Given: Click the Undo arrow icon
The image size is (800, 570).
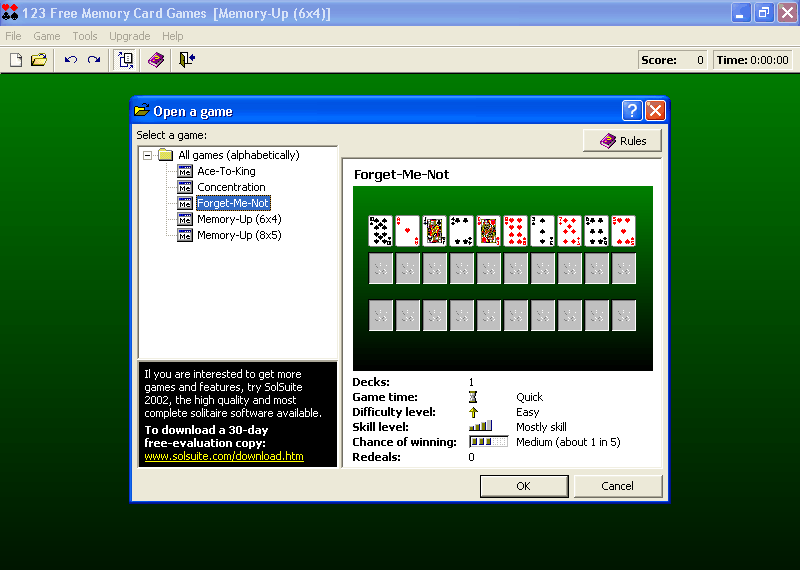Looking at the screenshot, I should (70, 60).
